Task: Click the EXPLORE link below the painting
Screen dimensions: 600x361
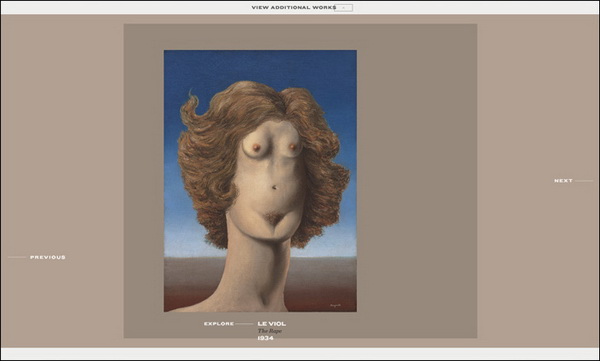Action: 219,324
